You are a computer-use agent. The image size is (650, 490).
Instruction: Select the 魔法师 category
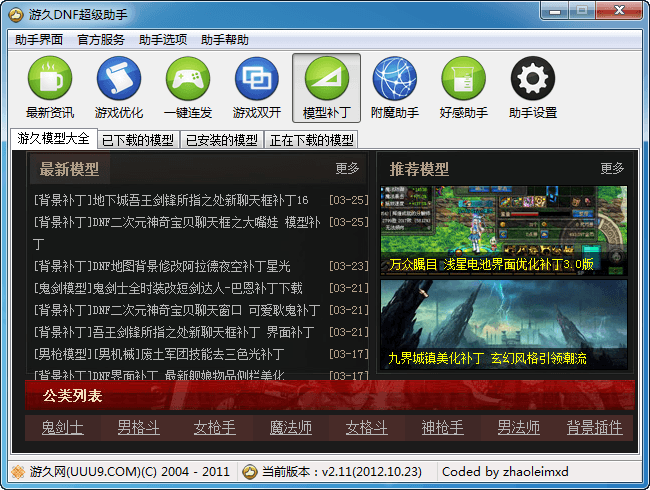(x=290, y=428)
